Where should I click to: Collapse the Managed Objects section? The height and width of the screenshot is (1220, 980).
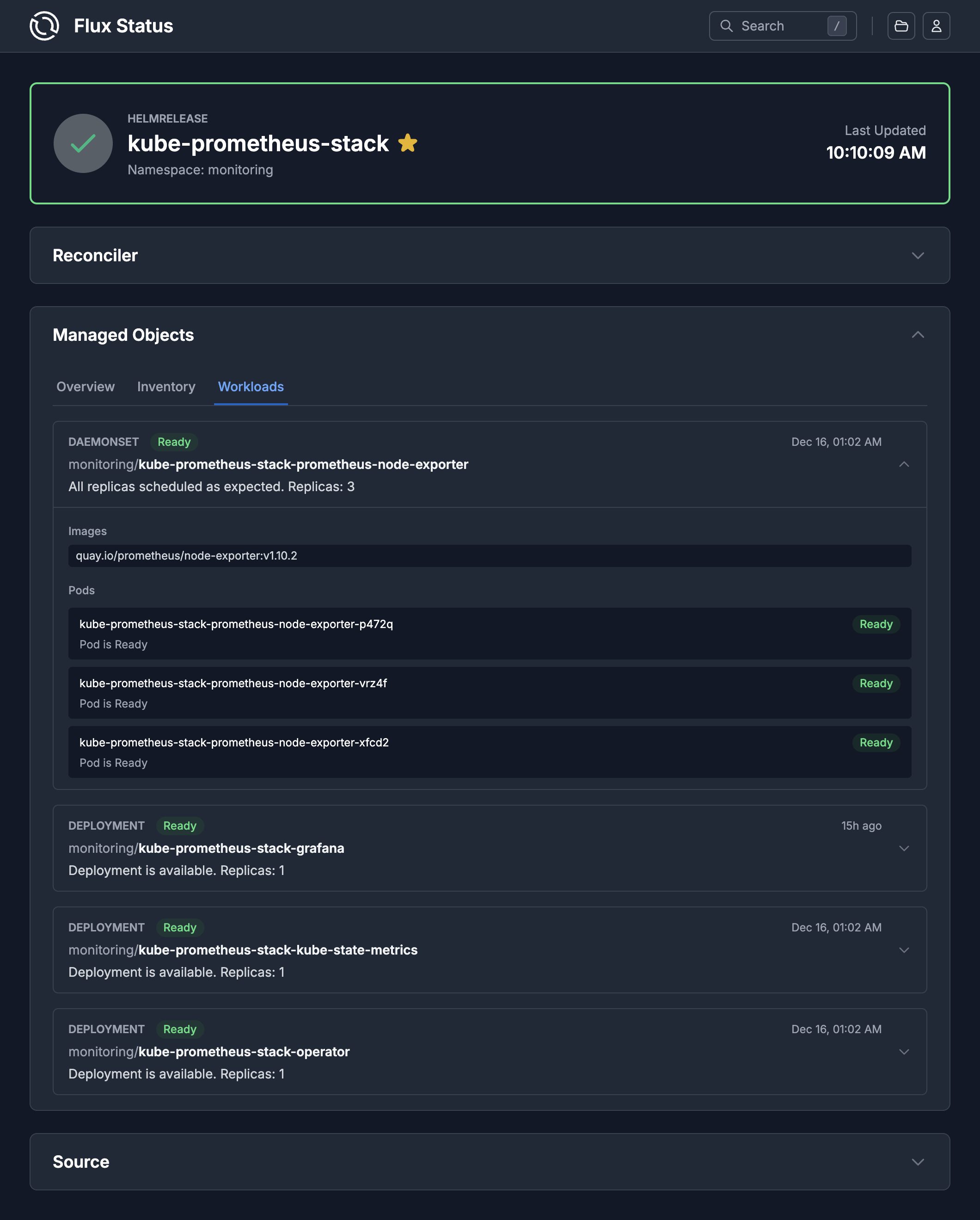(x=918, y=334)
